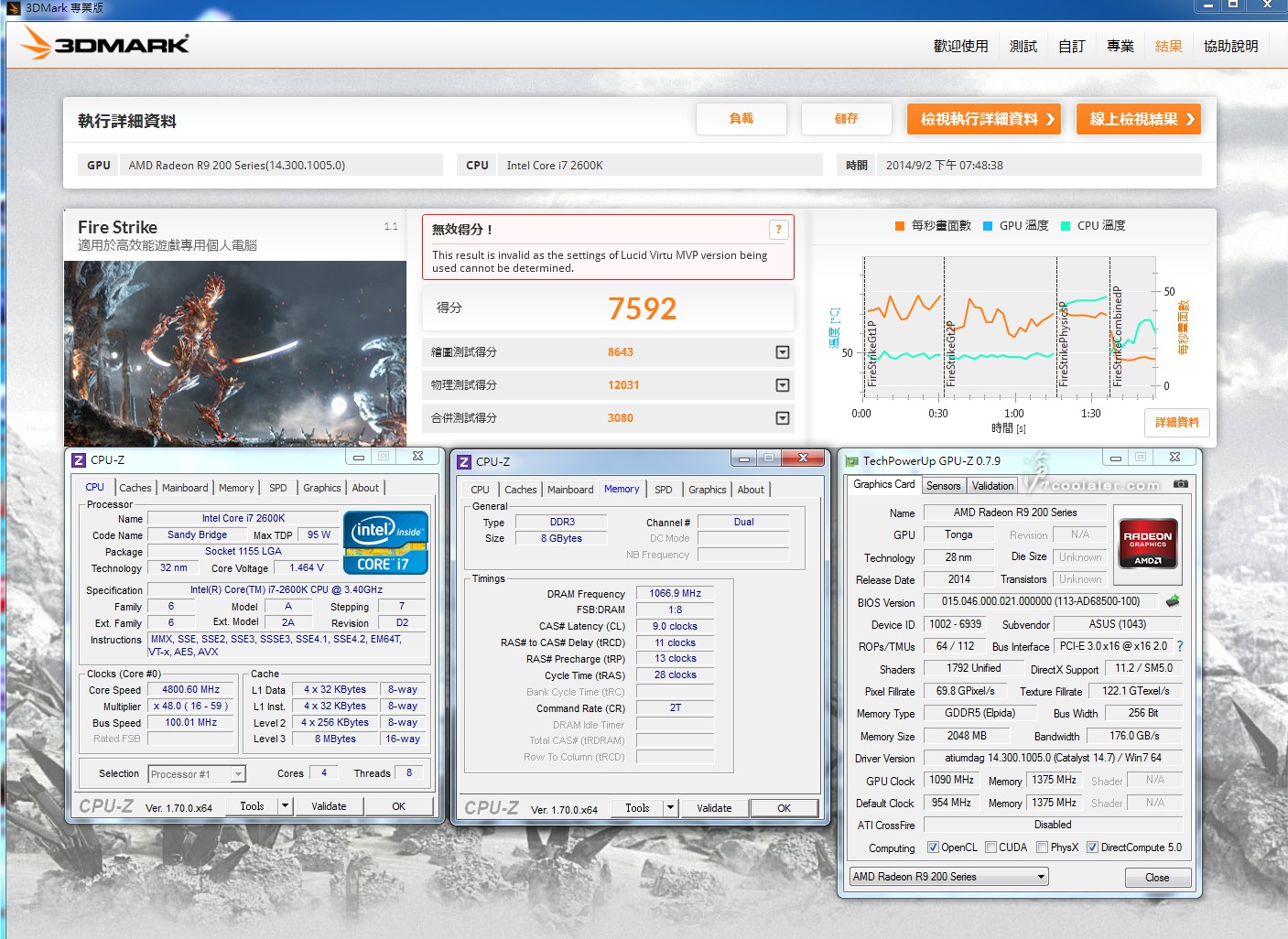
Task: Click OK in Memory CPU-Z window
Action: click(x=785, y=808)
